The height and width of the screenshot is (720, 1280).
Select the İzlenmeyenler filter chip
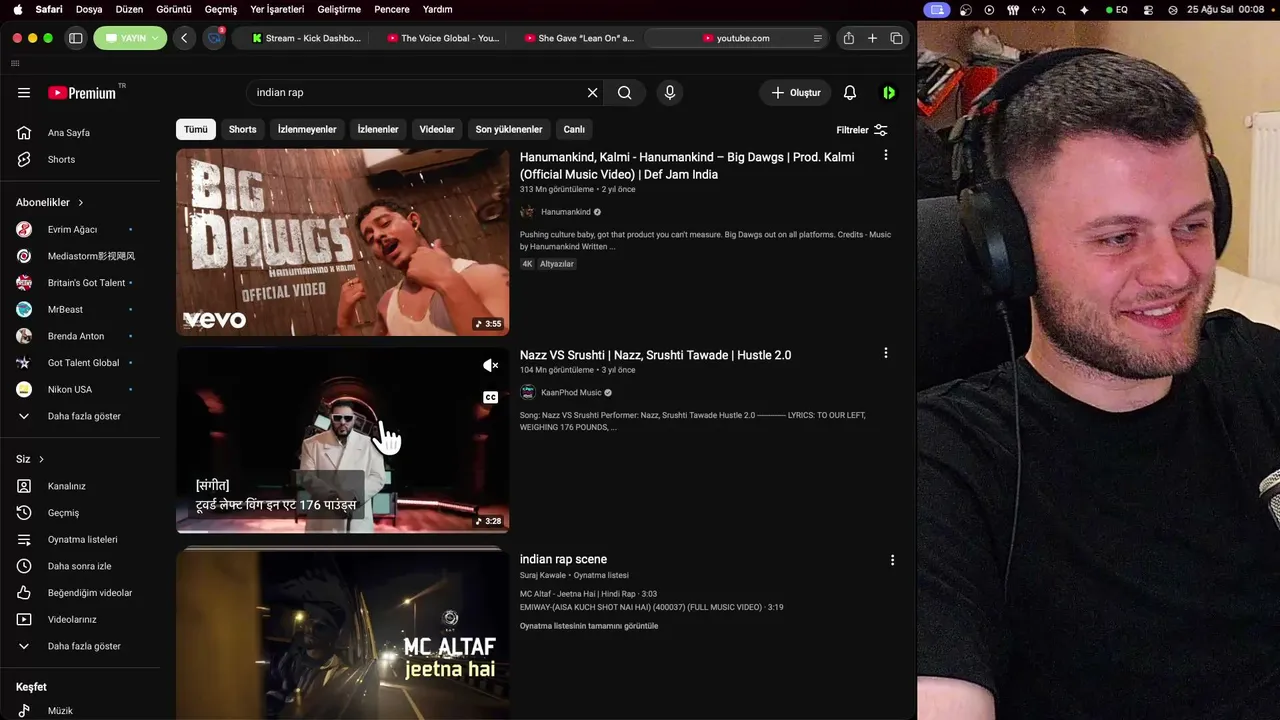click(307, 129)
